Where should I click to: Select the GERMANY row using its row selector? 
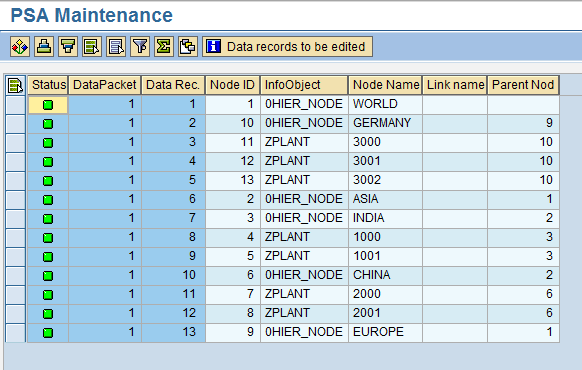pos(16,123)
